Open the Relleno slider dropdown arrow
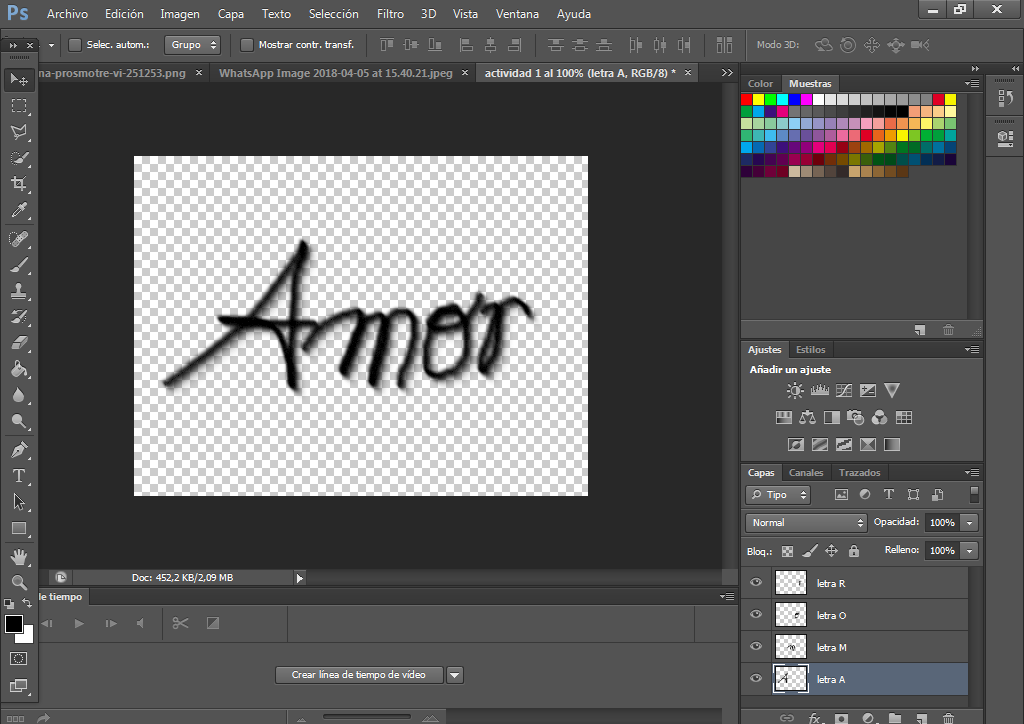 (970, 550)
